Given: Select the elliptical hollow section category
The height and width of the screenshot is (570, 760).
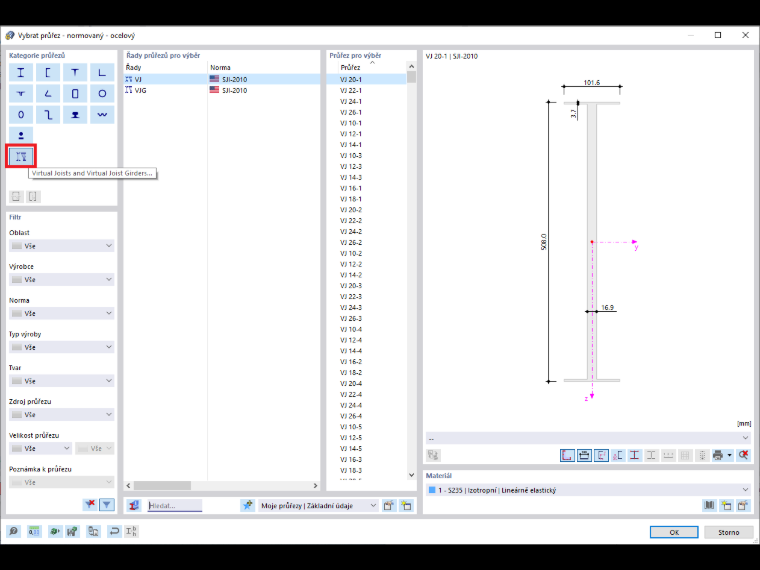Looking at the screenshot, I should [x=21, y=114].
